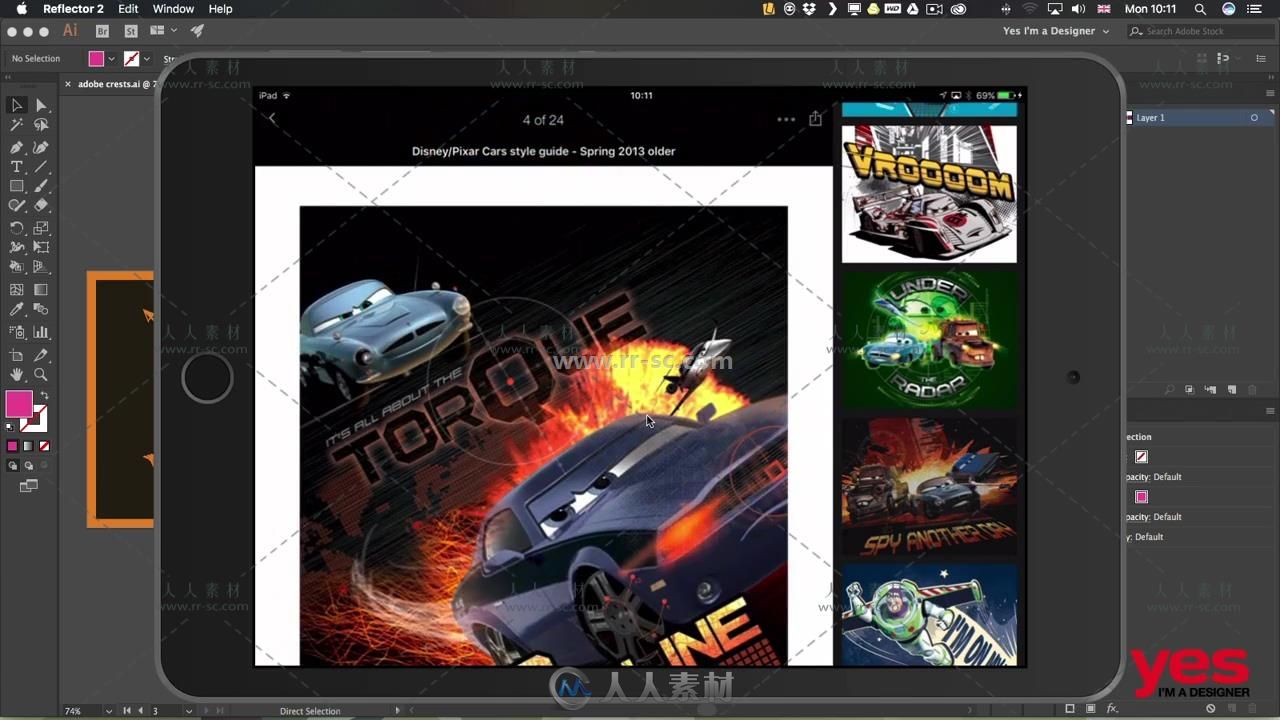Select the Symbol Sprayer tool
Viewport: 1280px width, 720px height.
click(x=17, y=332)
